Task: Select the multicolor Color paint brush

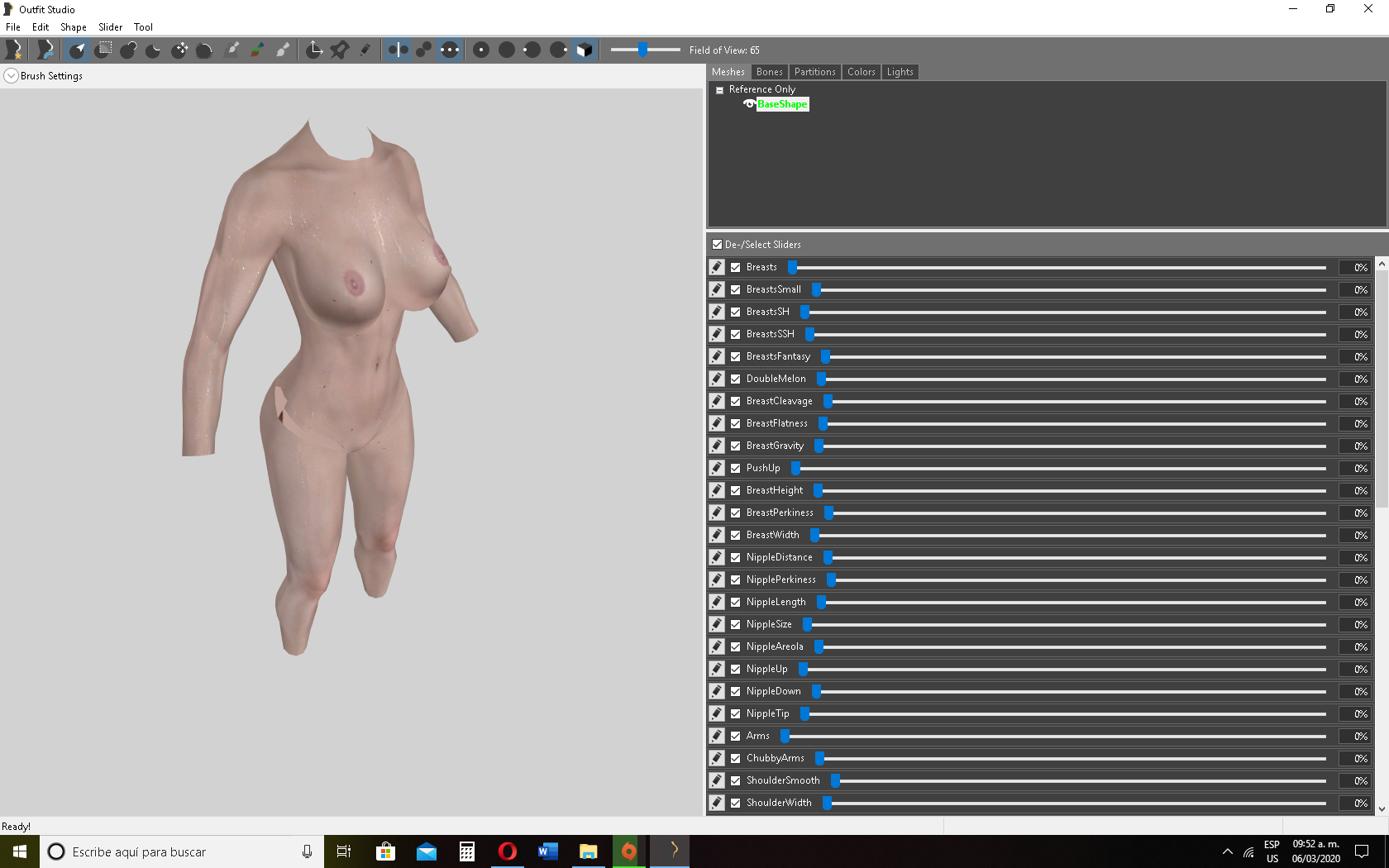Action: tap(258, 50)
